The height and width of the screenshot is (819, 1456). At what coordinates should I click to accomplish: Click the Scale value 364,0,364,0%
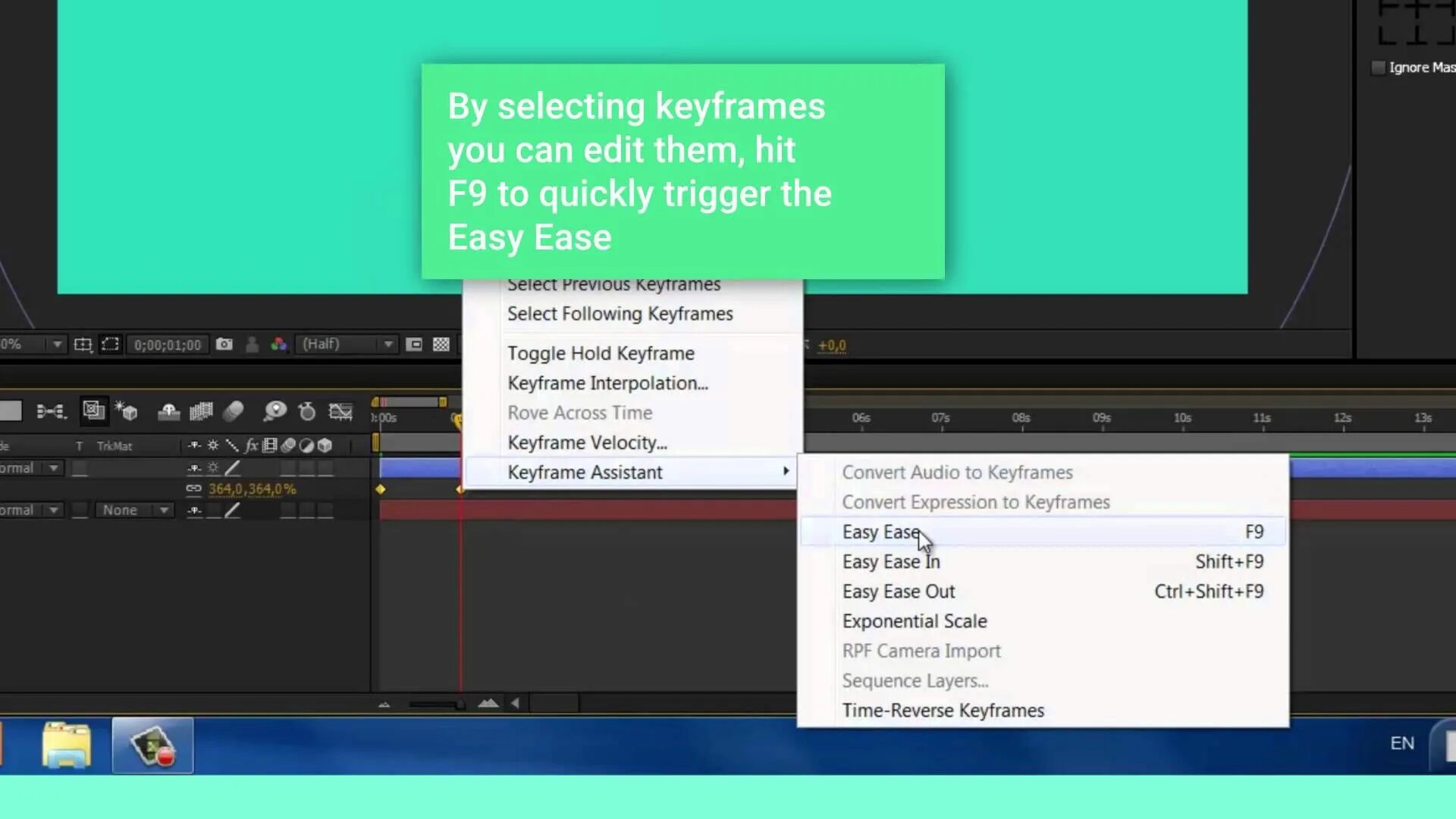pyautogui.click(x=252, y=489)
